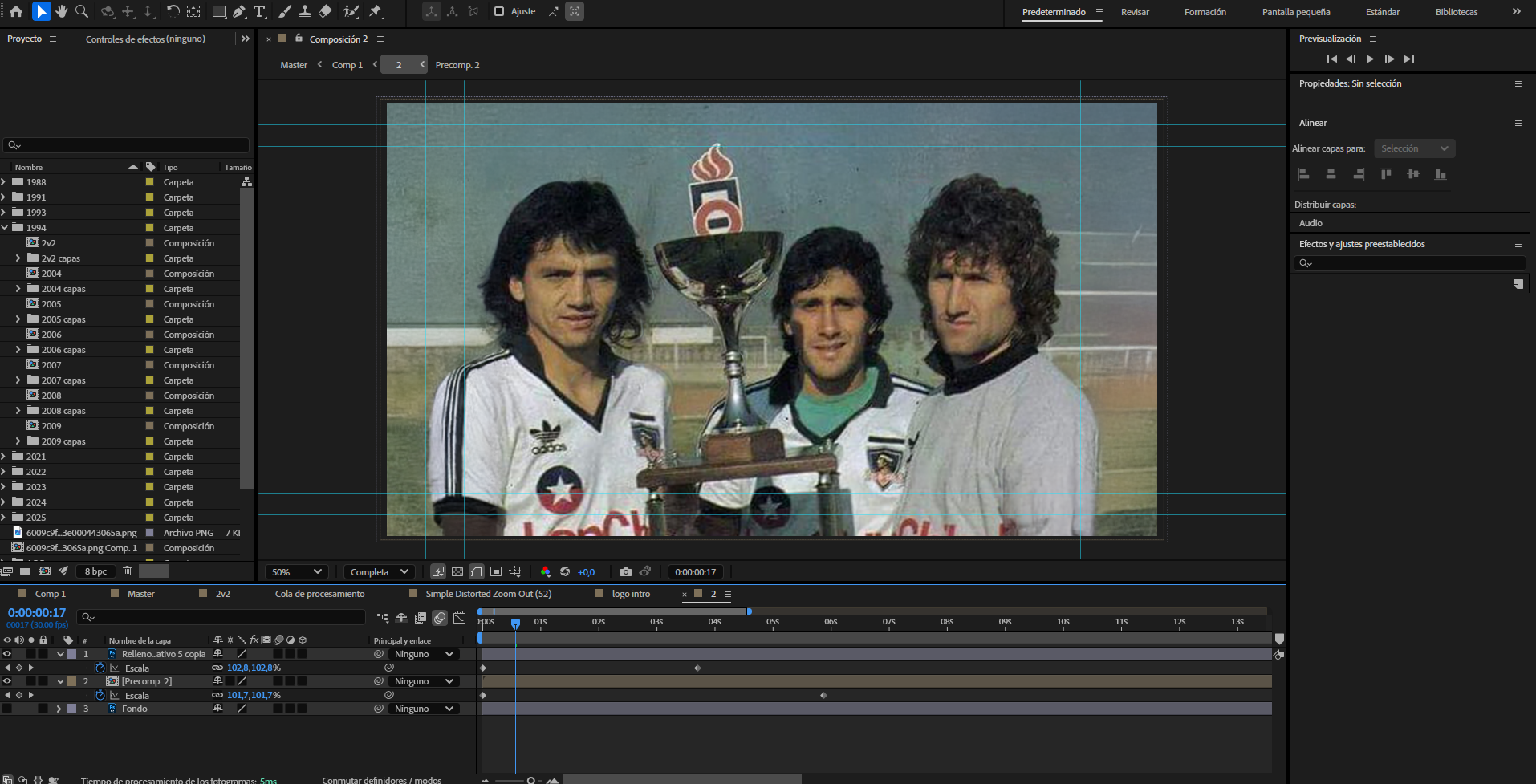Viewport: 1536px width, 784px height.
Task: Hide the [Precomp. 2] layer
Action: [7, 681]
